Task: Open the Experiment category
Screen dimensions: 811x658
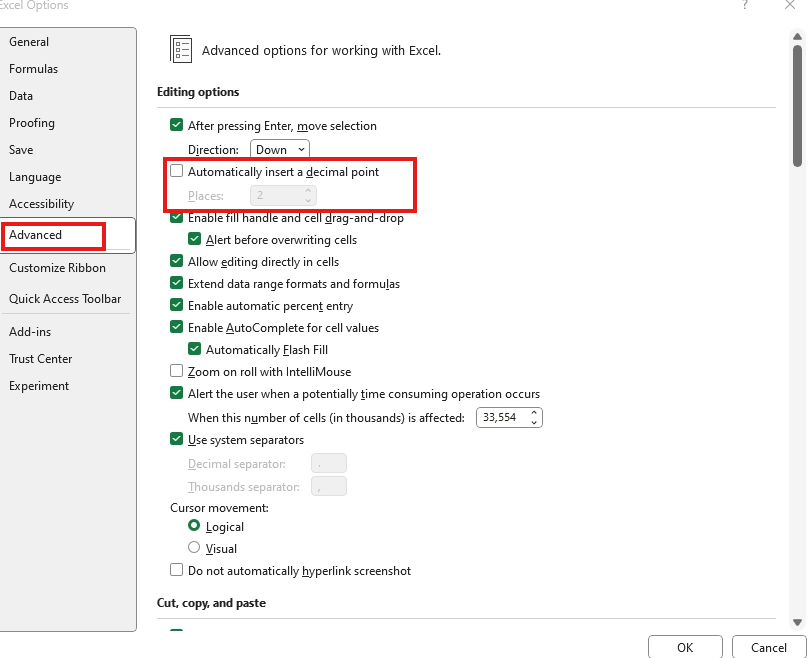Action: click(39, 385)
